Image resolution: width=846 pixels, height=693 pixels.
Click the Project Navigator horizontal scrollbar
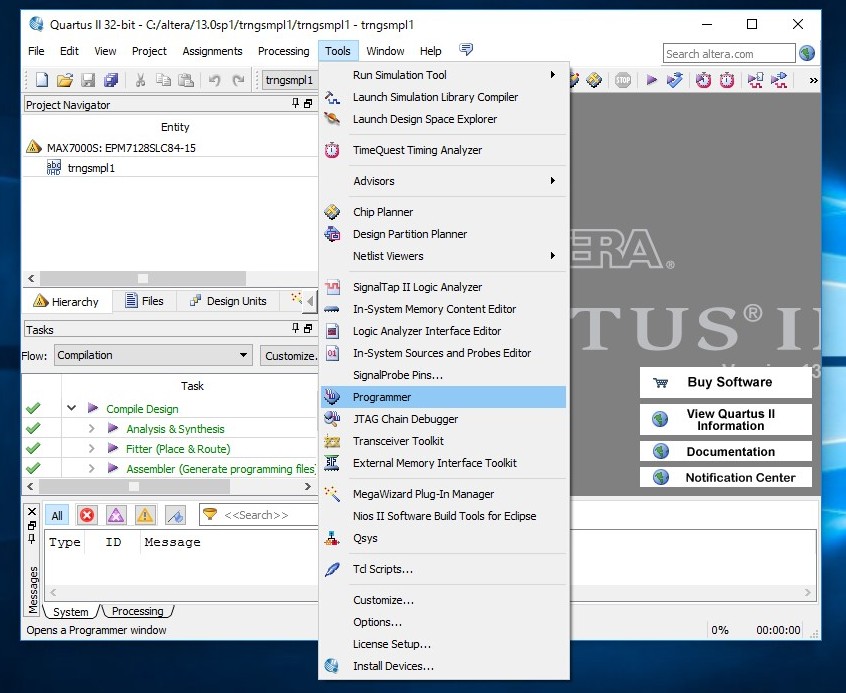(x=143, y=278)
